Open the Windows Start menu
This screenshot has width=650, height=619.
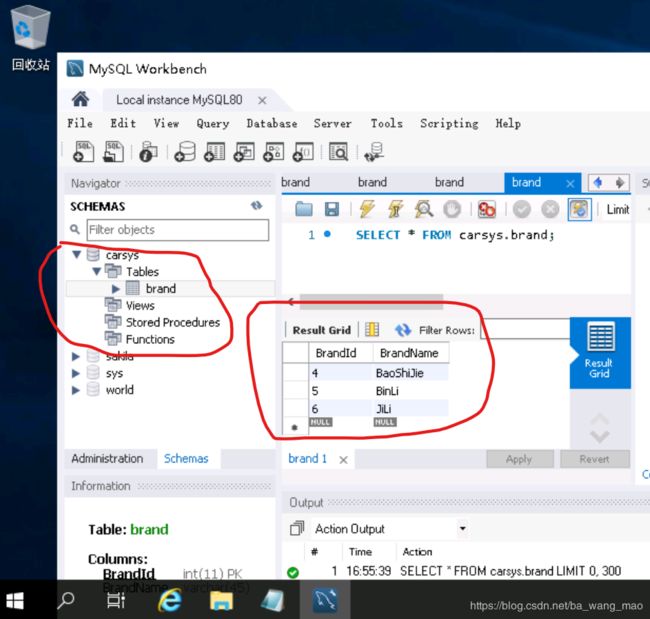point(15,600)
